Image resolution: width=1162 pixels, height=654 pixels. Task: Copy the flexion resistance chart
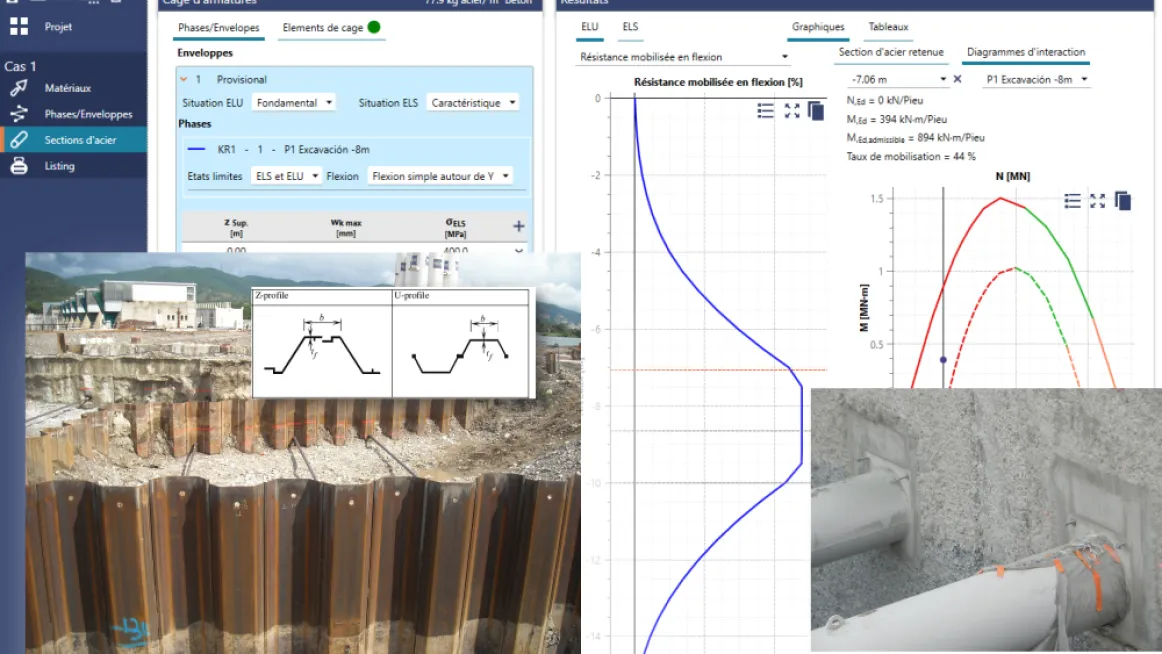click(816, 111)
